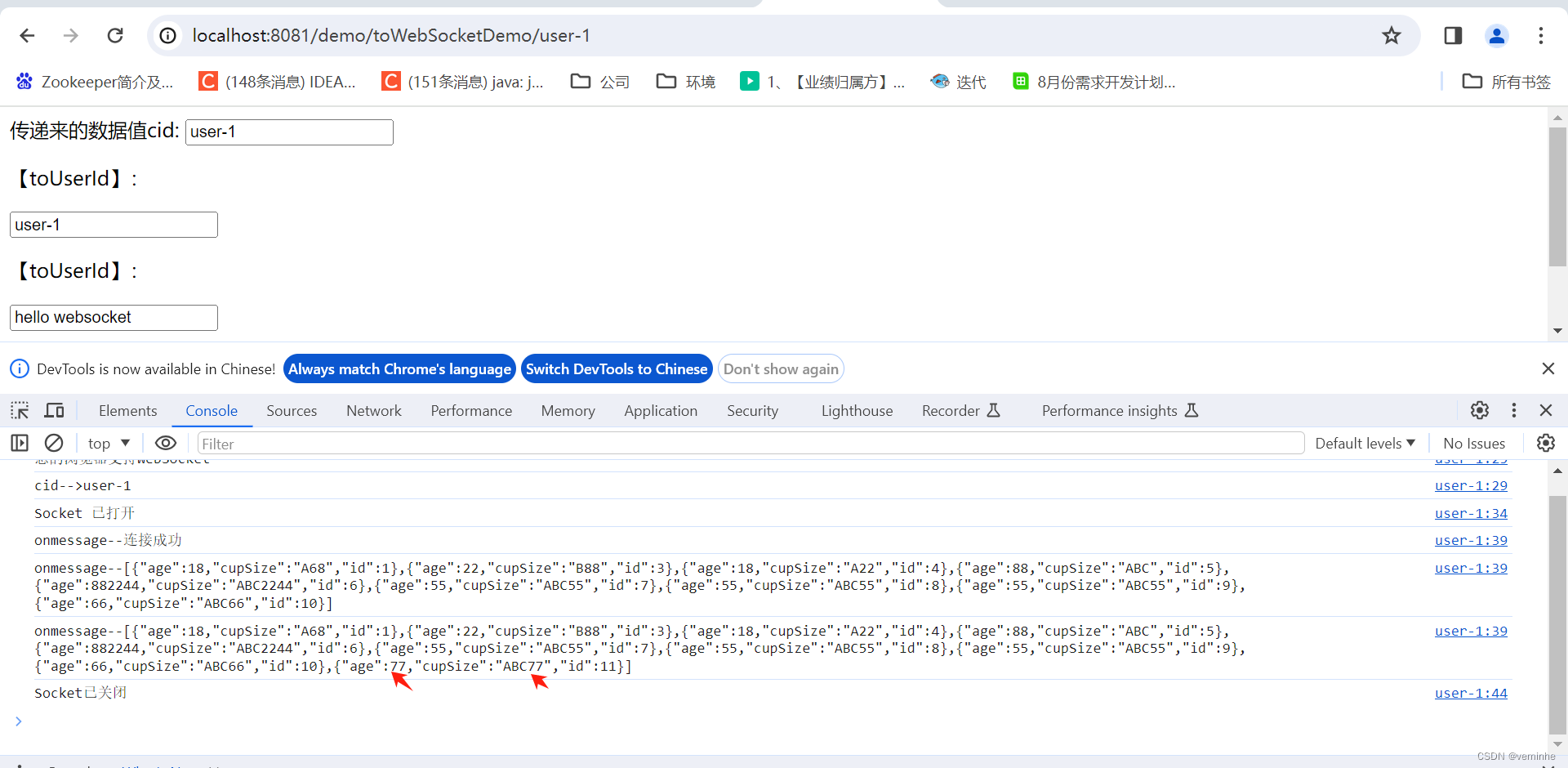Open the Lighthouse panel
This screenshot has height=768, width=1568.
tap(856, 410)
